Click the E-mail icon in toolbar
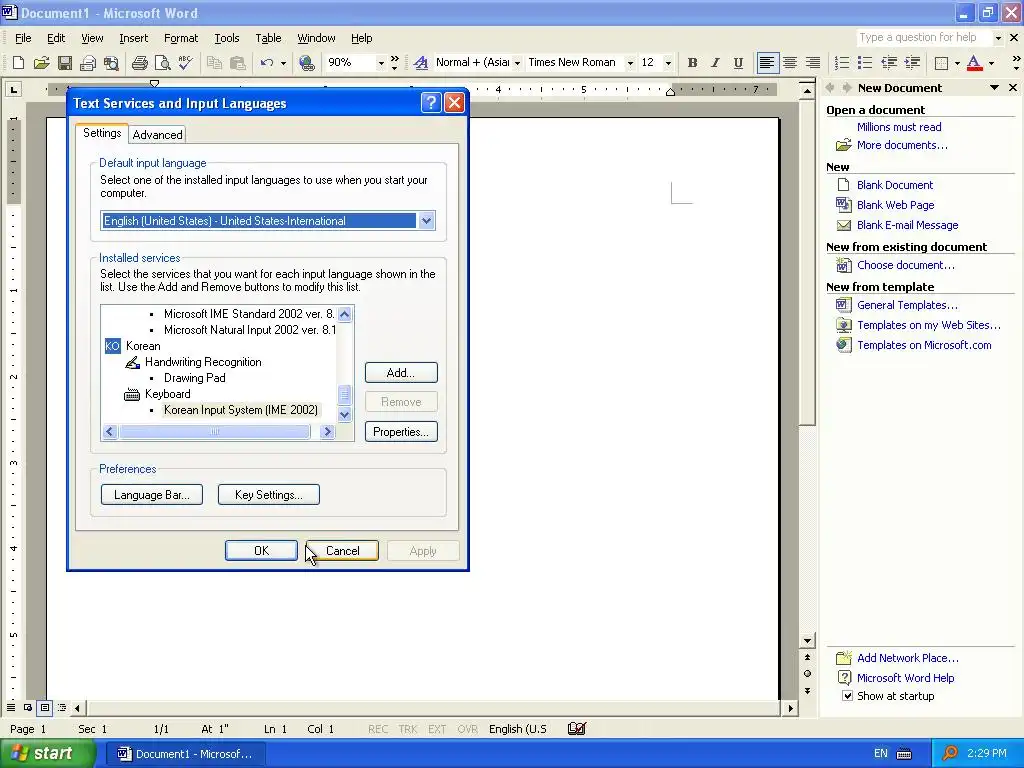This screenshot has width=1024, height=768. 88,63
